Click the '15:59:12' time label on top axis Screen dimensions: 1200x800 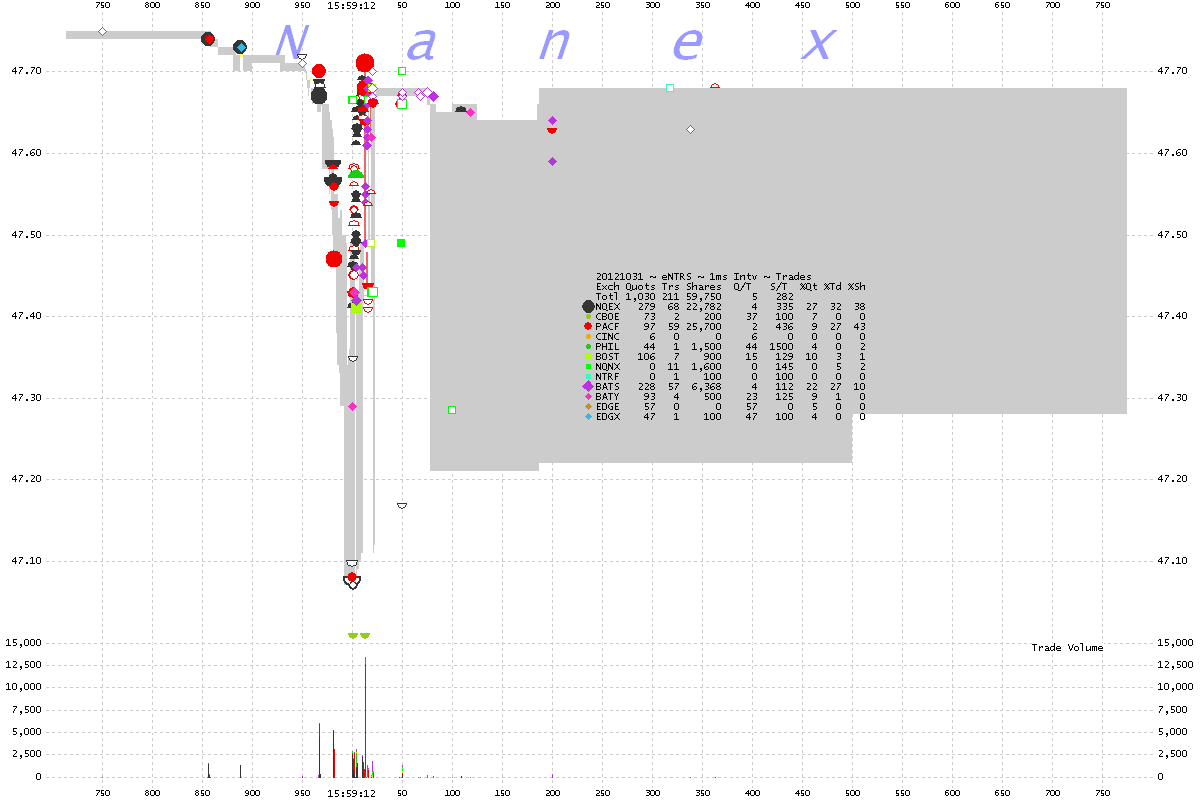pos(352,5)
